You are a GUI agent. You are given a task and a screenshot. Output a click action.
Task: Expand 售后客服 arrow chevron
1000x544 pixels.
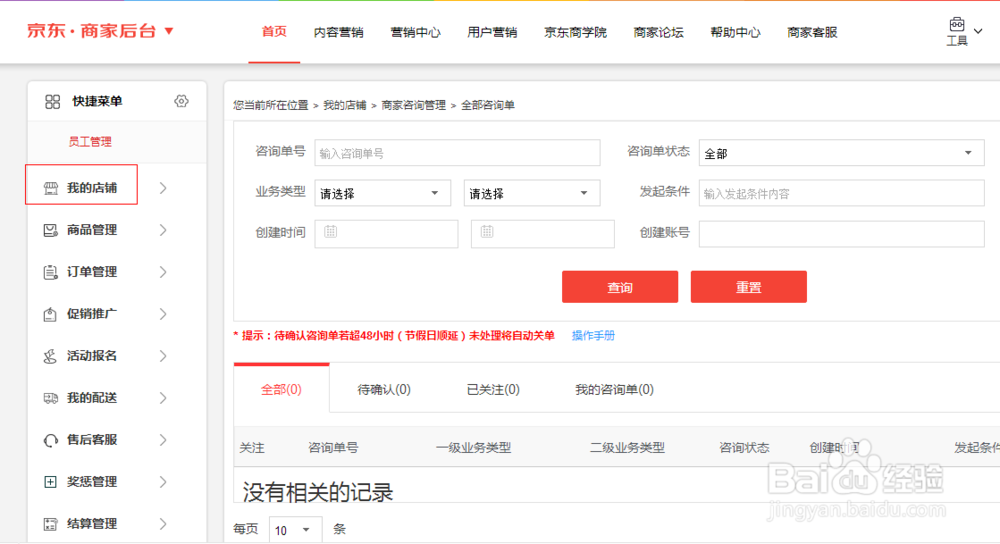(x=163, y=440)
